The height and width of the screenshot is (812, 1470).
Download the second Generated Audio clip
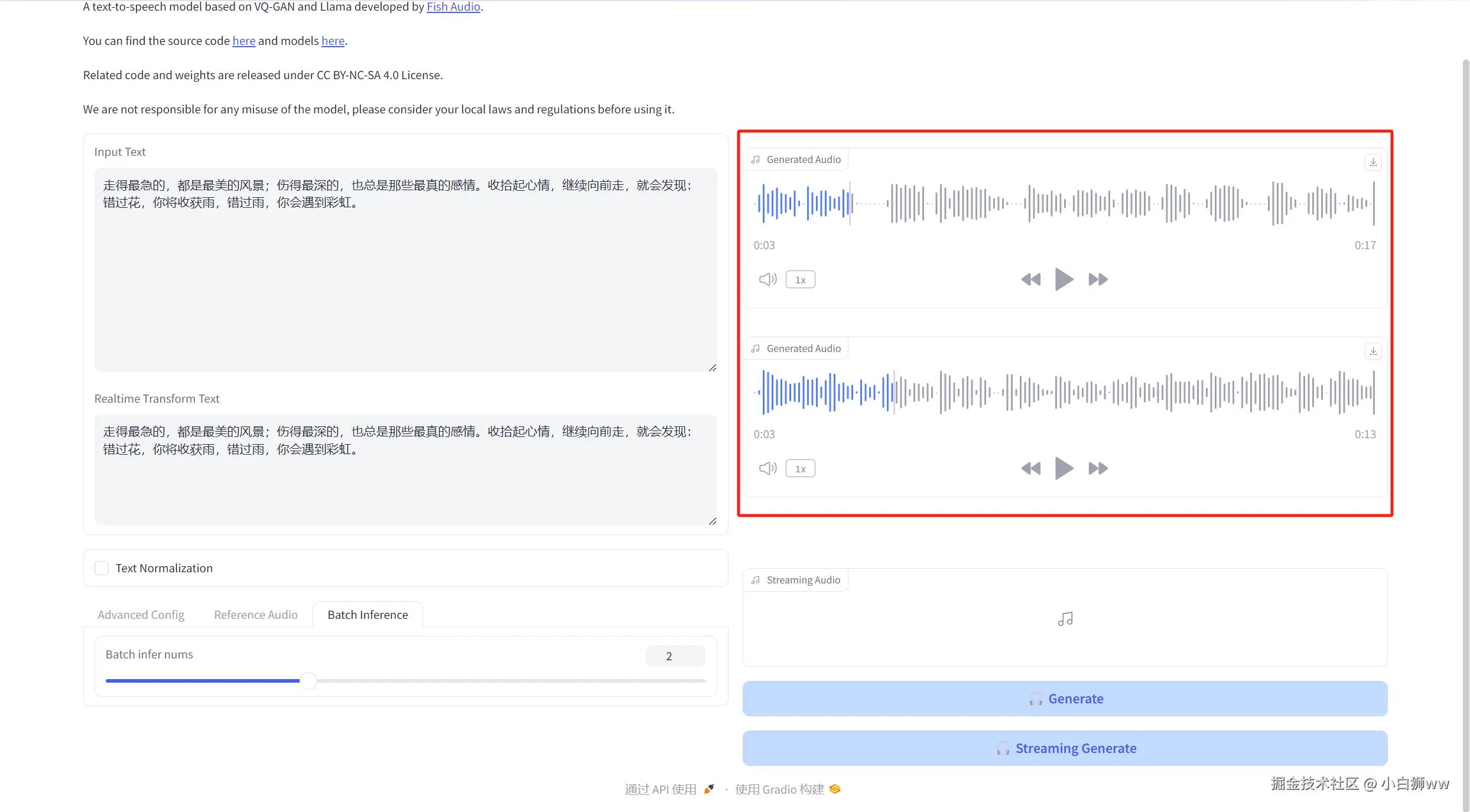click(x=1373, y=351)
